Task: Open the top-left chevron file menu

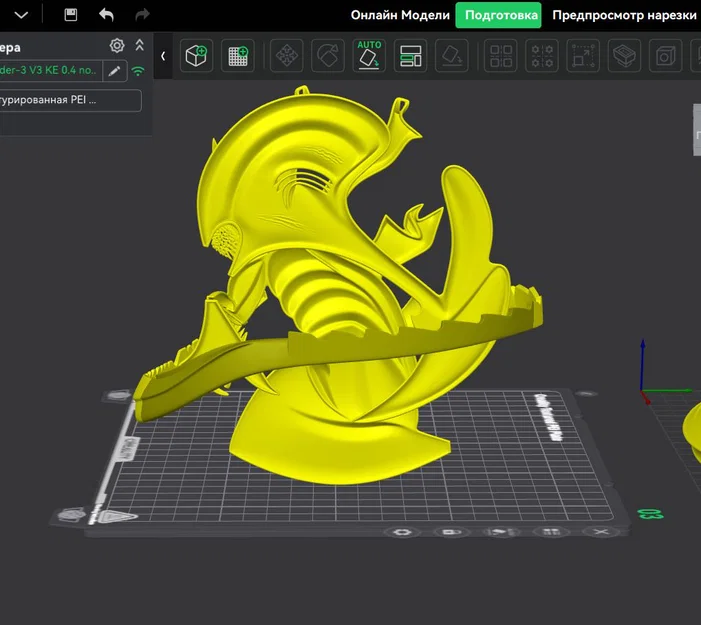Action: [21, 15]
